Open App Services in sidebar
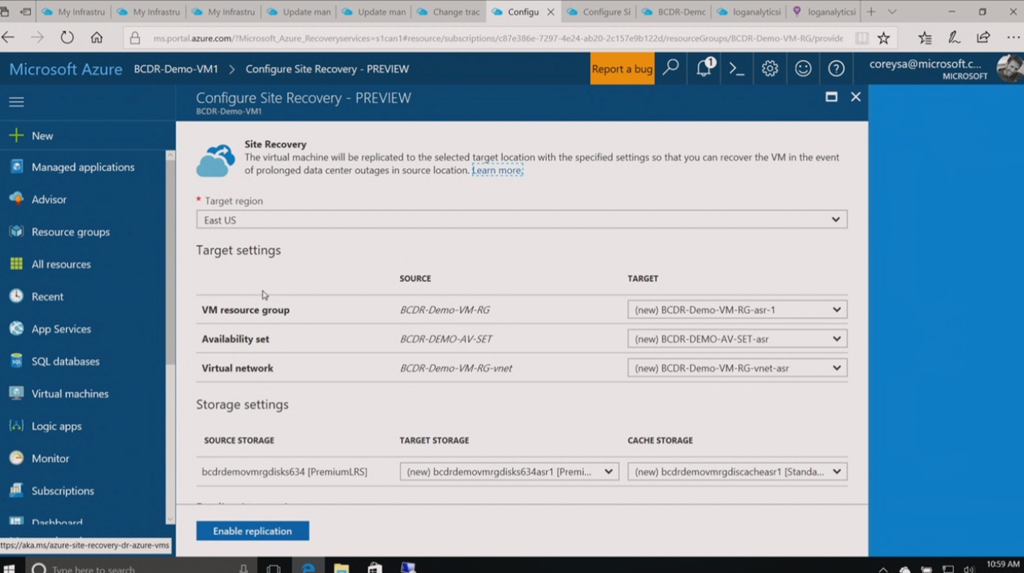 pos(61,329)
